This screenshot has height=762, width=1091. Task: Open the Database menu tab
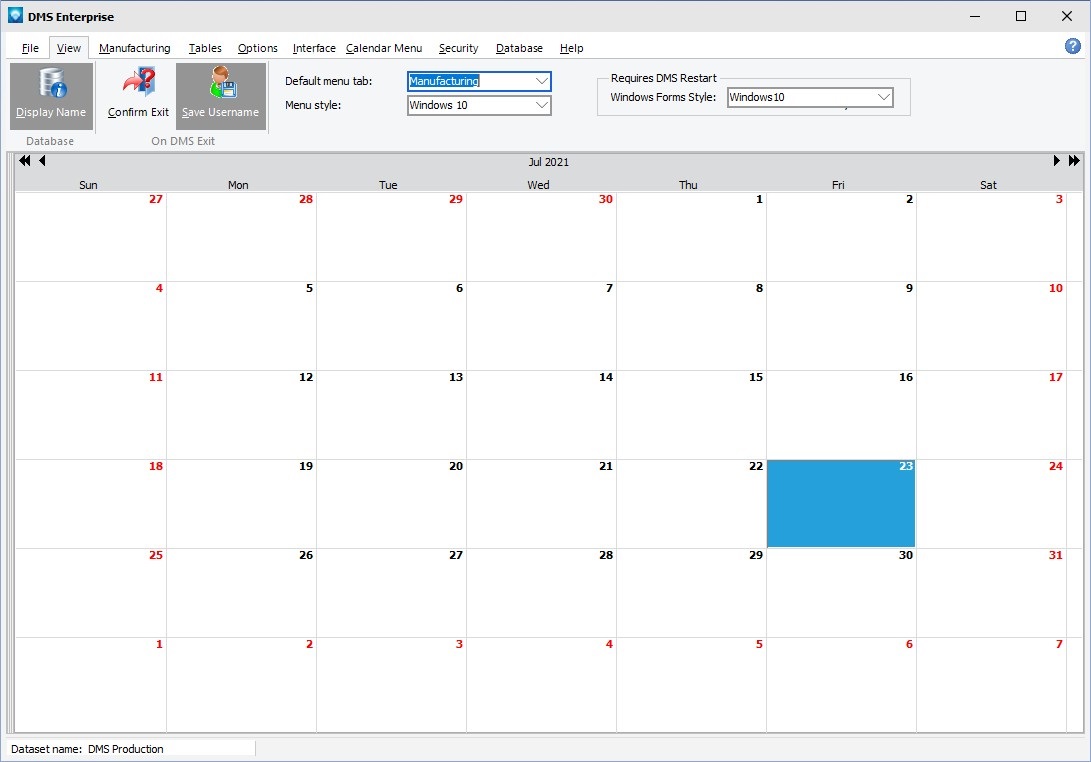(x=519, y=48)
